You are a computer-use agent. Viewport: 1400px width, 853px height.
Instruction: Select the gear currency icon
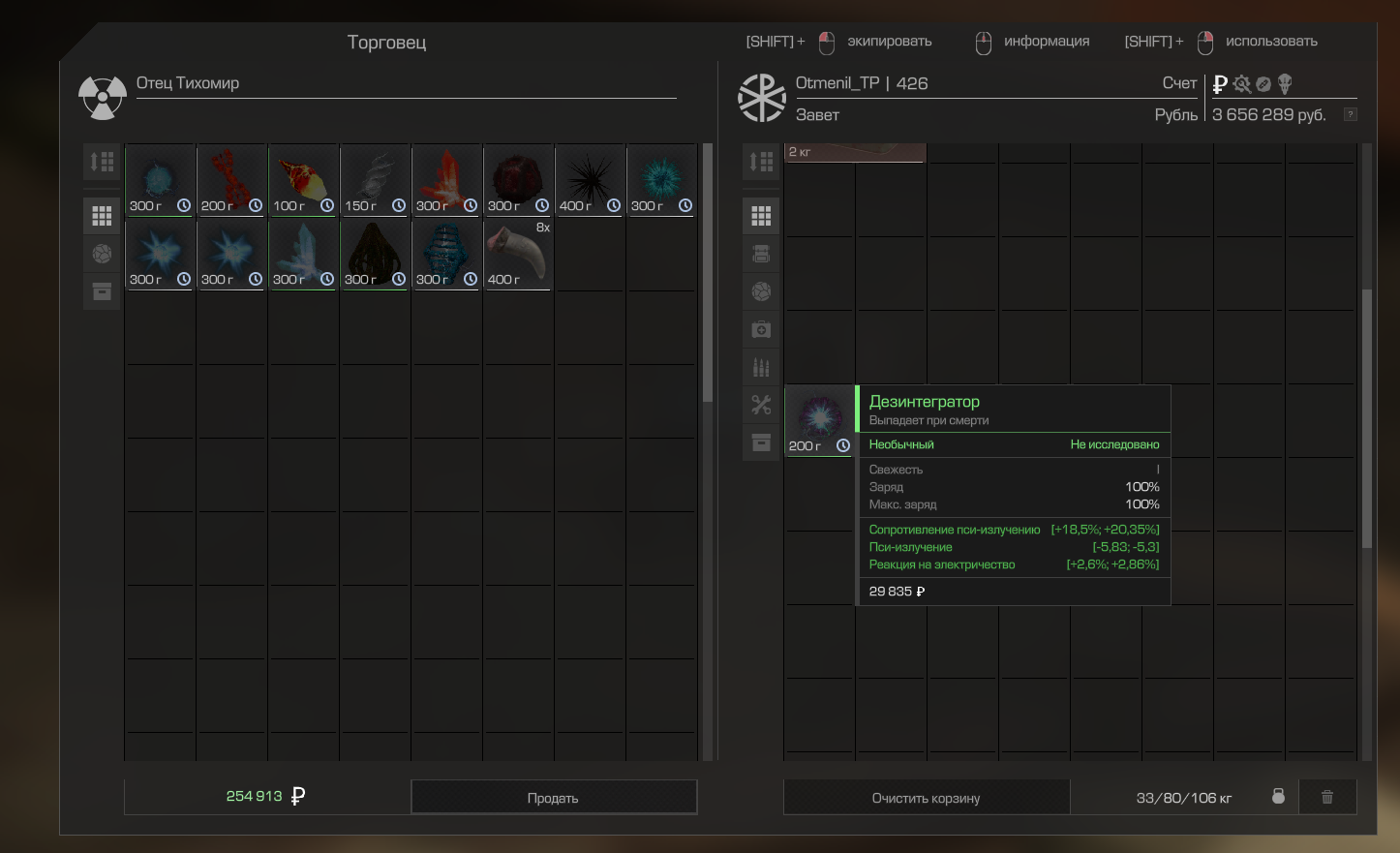(1242, 84)
